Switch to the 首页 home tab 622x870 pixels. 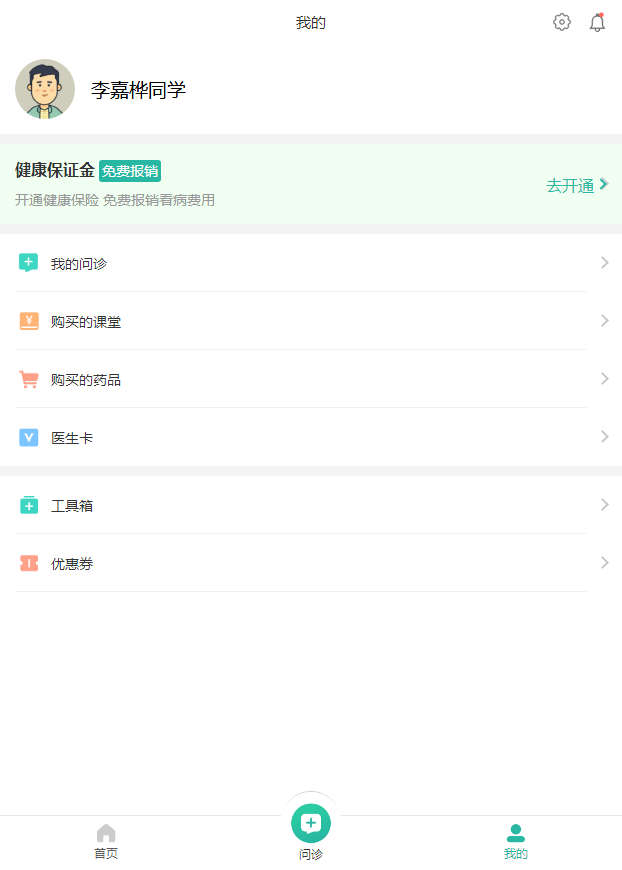[106, 841]
